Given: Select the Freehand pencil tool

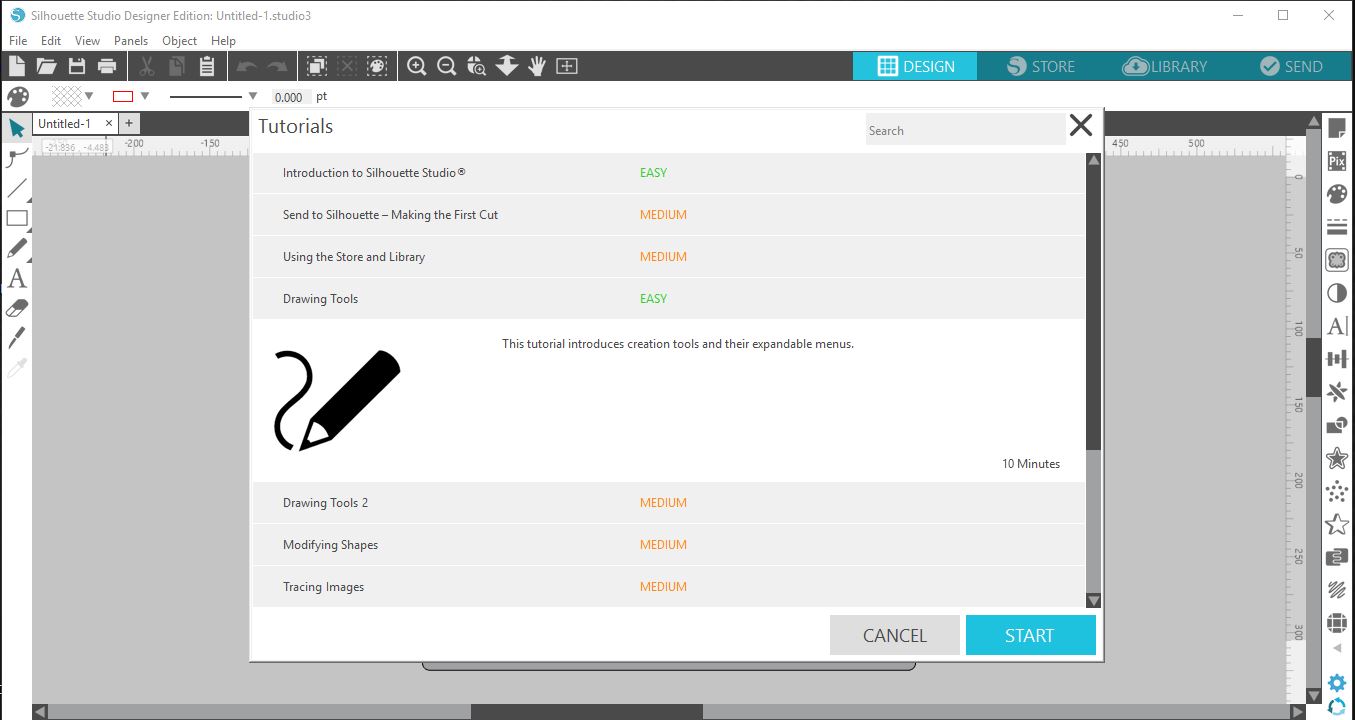Looking at the screenshot, I should point(16,248).
